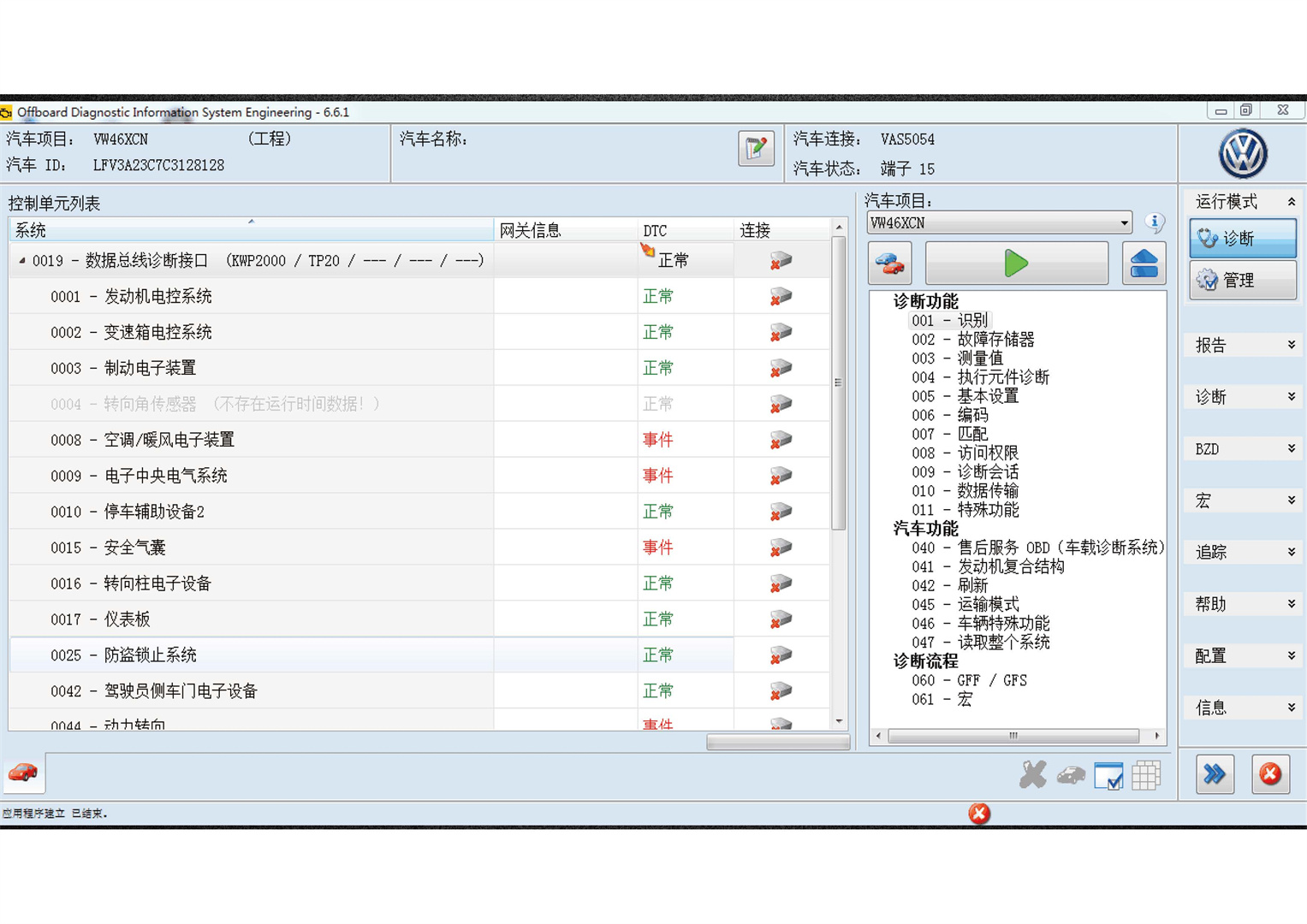This screenshot has height=924, width=1307.
Task: Click the checked window icon in bottom toolbar
Action: point(1108,776)
